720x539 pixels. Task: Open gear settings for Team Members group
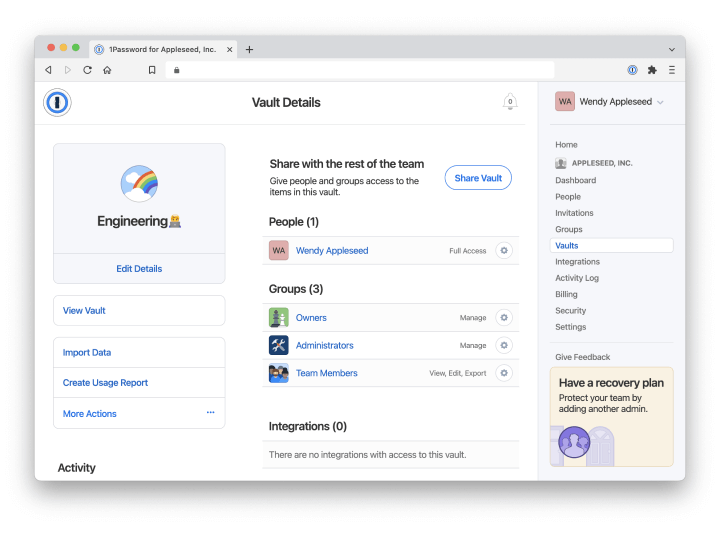(504, 373)
